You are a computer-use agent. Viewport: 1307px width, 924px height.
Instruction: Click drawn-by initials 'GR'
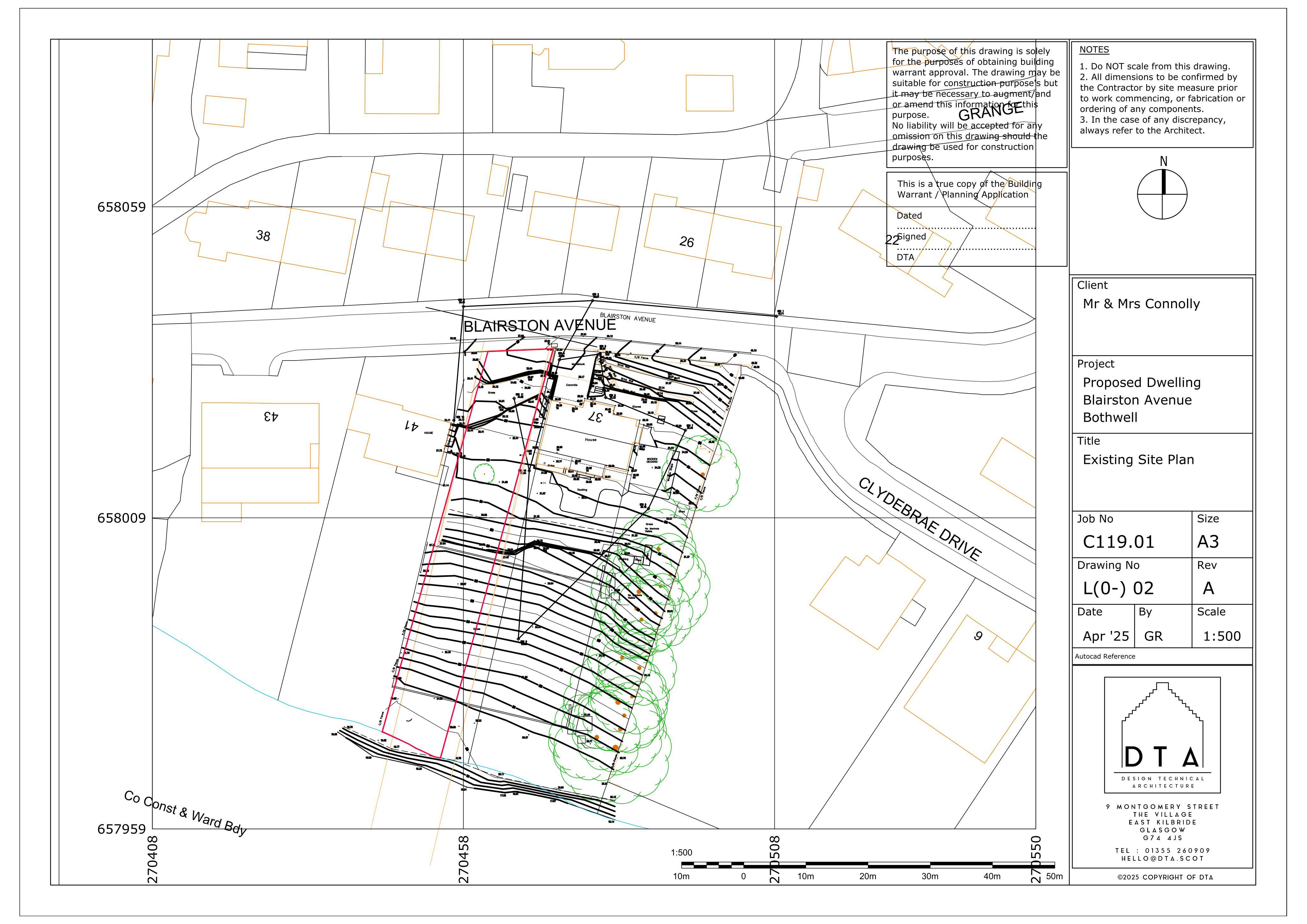coord(1153,636)
